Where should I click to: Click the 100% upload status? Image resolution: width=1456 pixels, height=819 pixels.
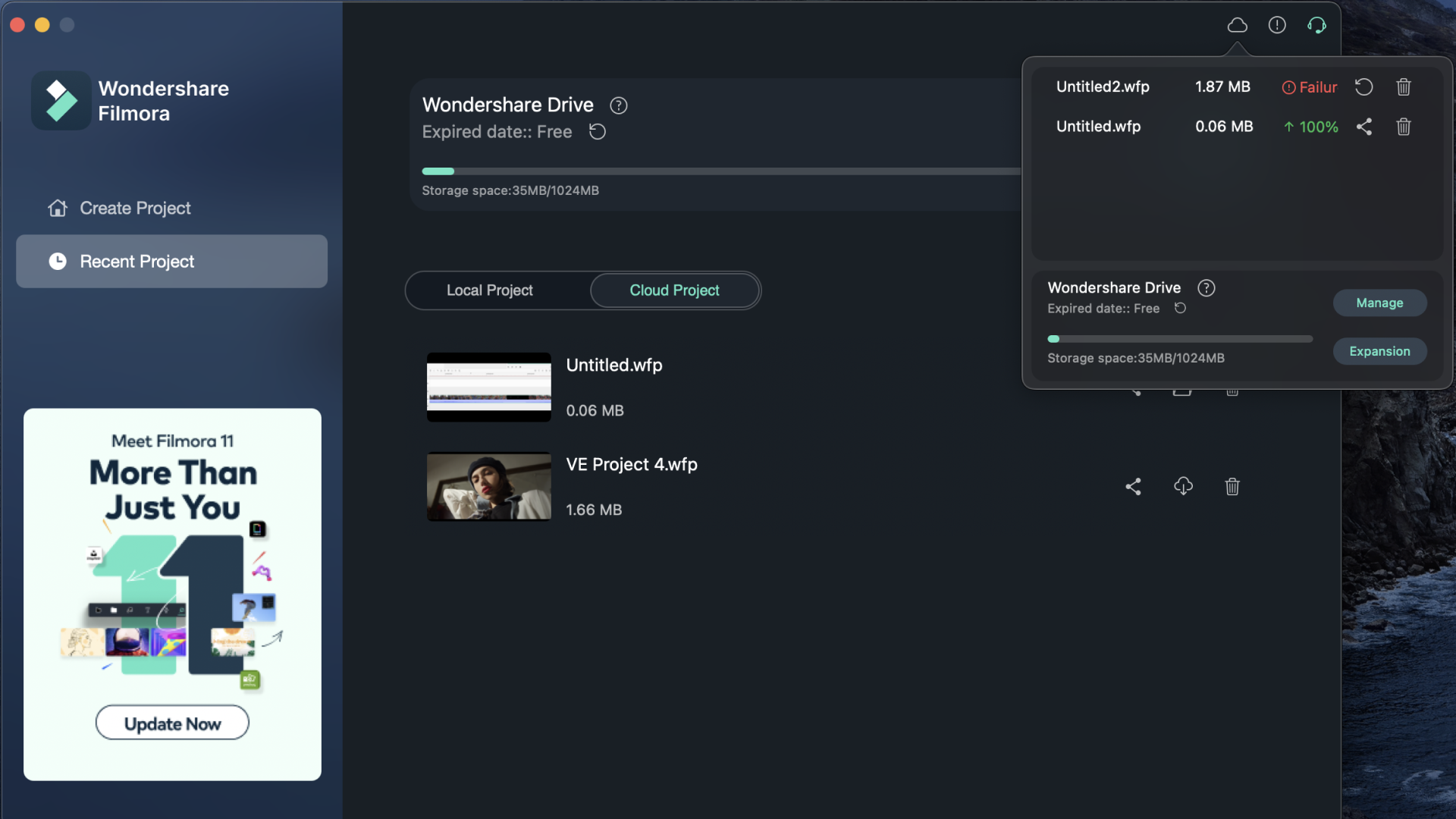coord(1310,127)
